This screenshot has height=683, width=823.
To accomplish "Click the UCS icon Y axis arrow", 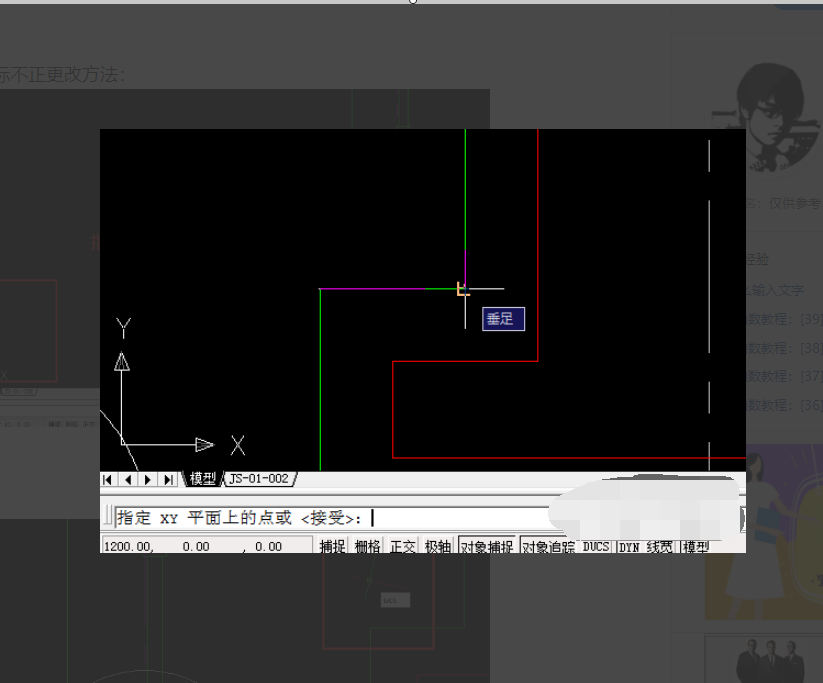I will pyautogui.click(x=122, y=361).
